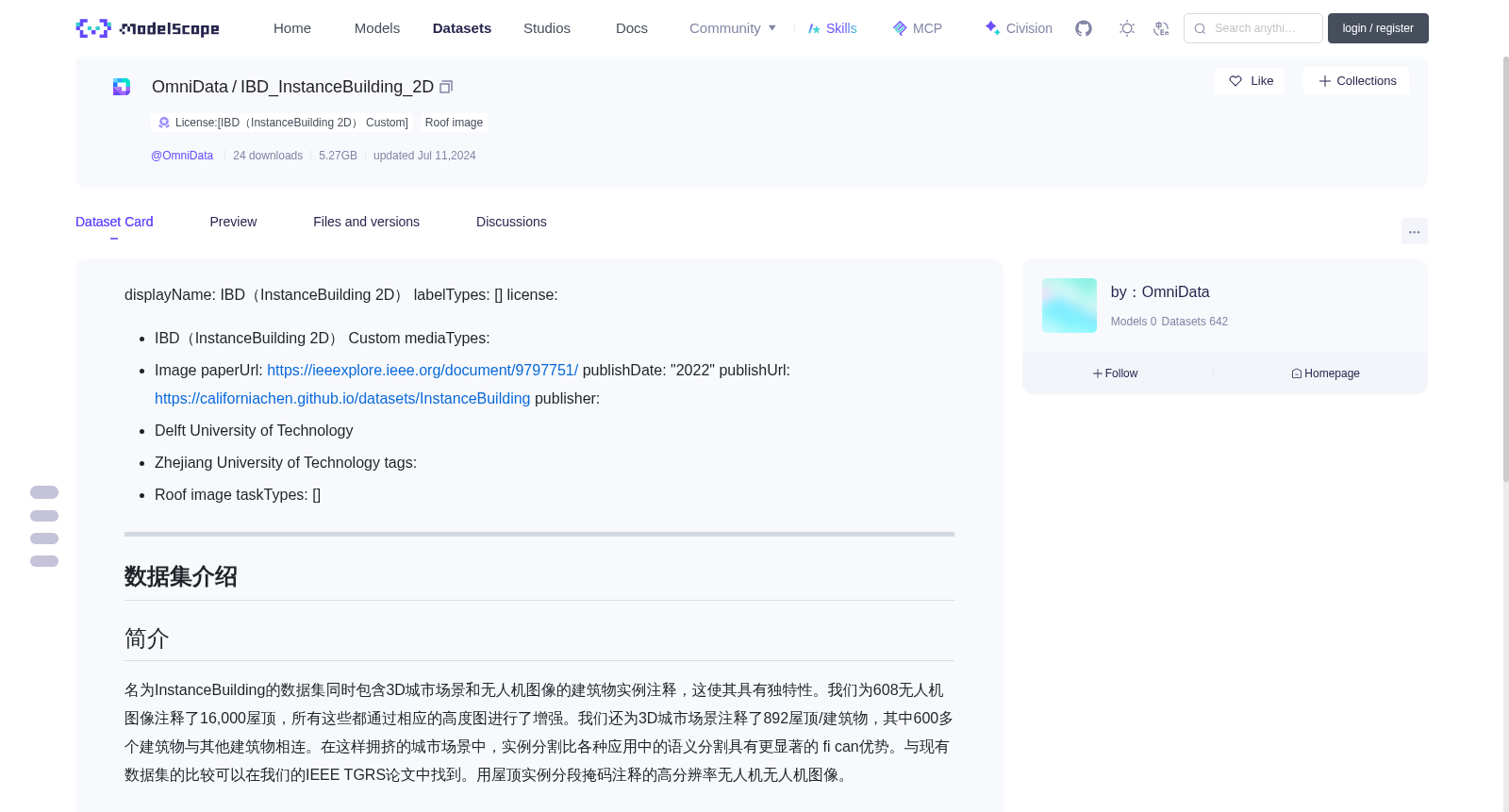Focus the Search anything input field
1509x812 pixels.
(1253, 28)
